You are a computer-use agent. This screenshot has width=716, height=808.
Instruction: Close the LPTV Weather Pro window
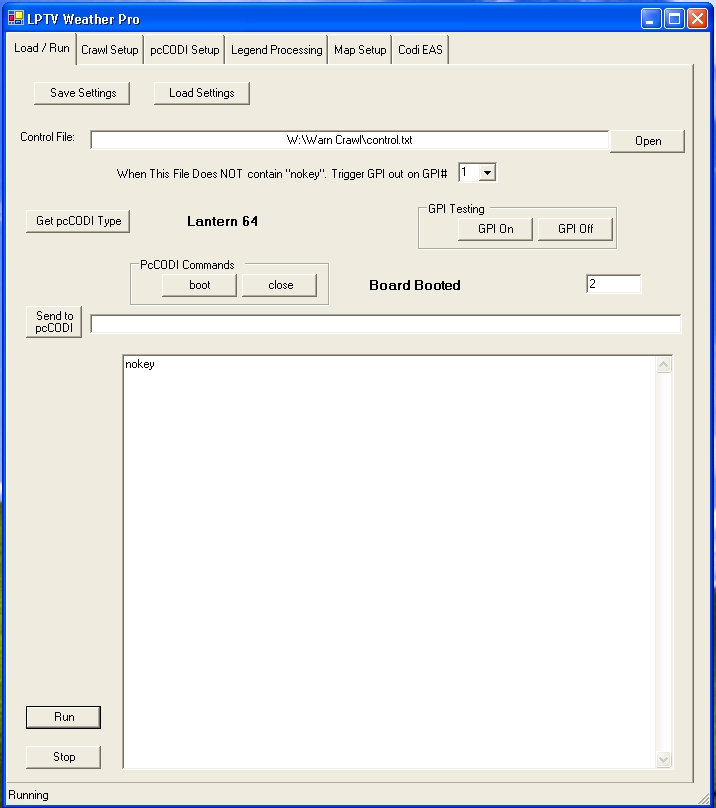(697, 19)
